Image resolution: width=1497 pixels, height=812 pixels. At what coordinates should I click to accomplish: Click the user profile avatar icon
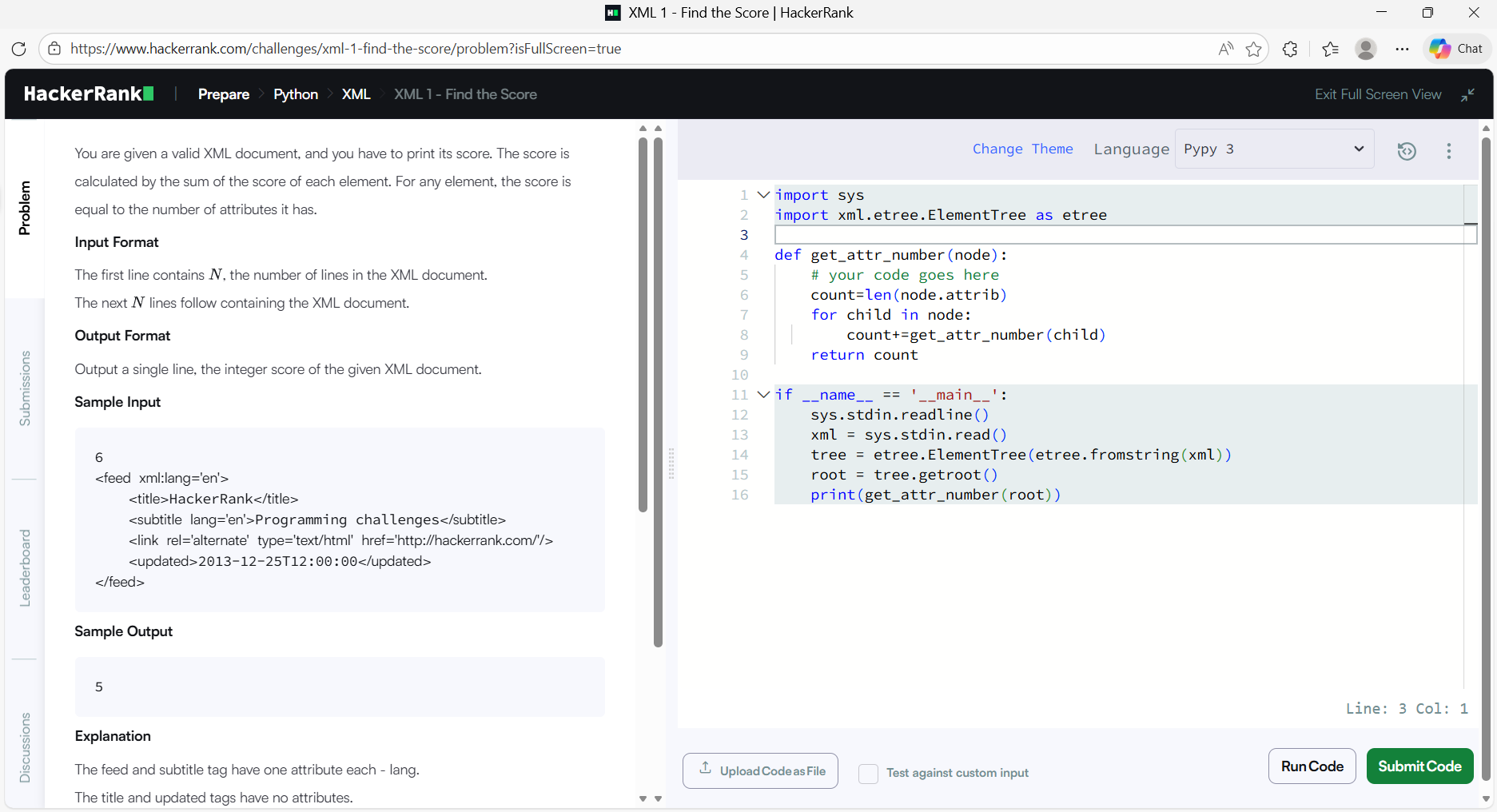click(1366, 49)
